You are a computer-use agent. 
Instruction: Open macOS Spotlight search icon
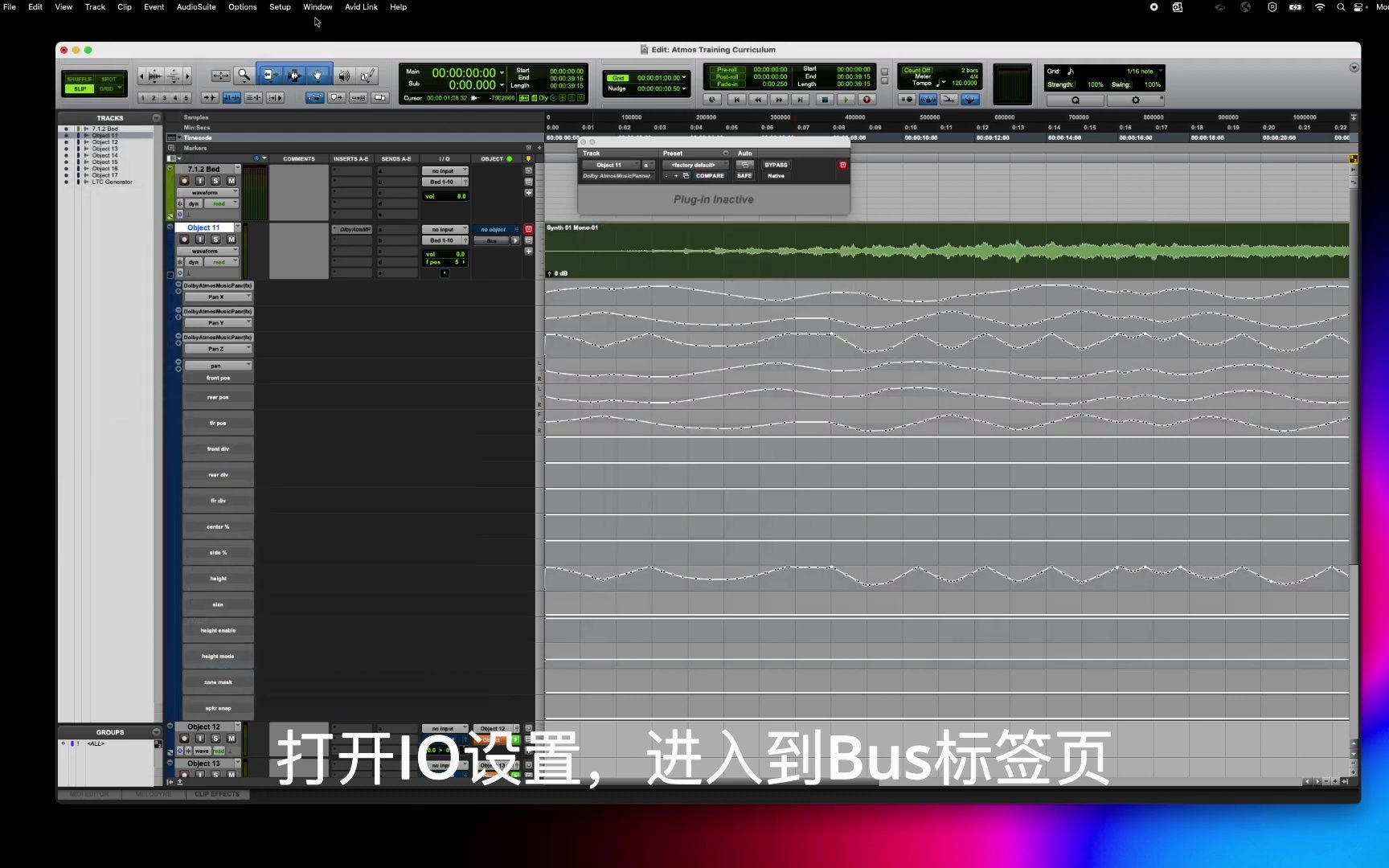tap(1340, 7)
